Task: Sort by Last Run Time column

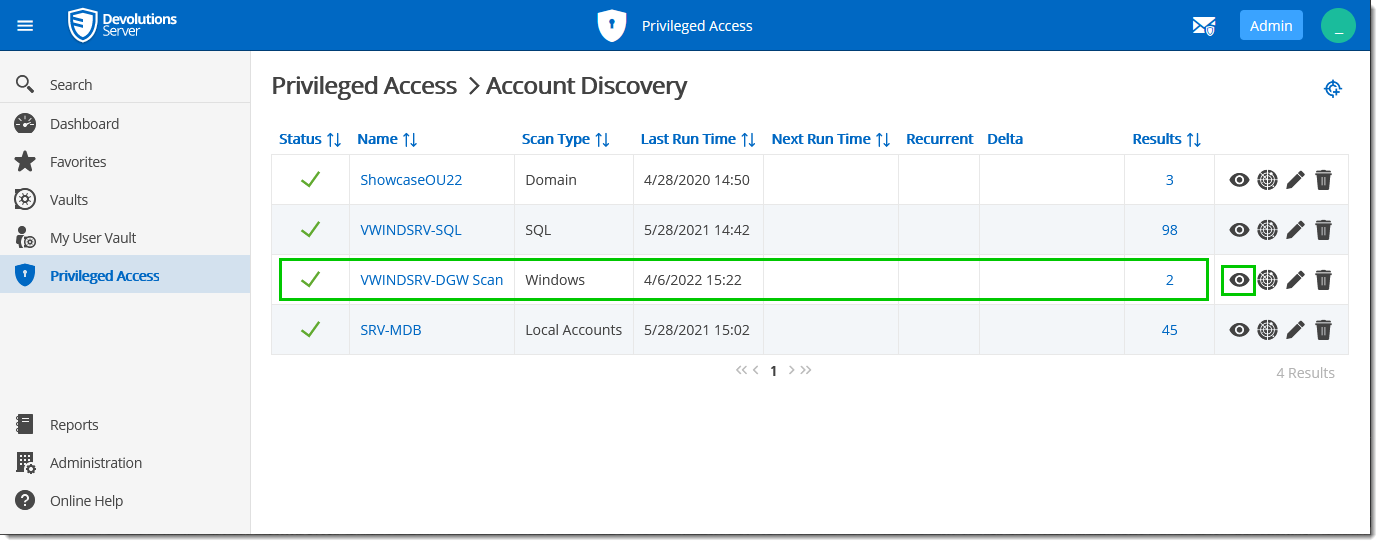Action: pos(698,139)
